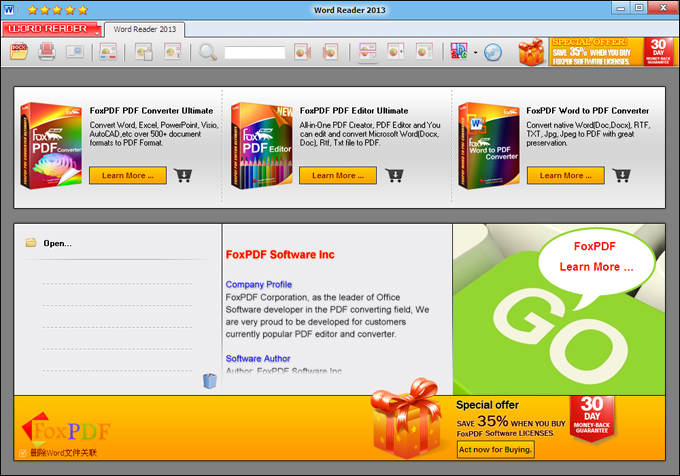Click the blue recycle bin icon
The image size is (680, 476).
[x=210, y=380]
